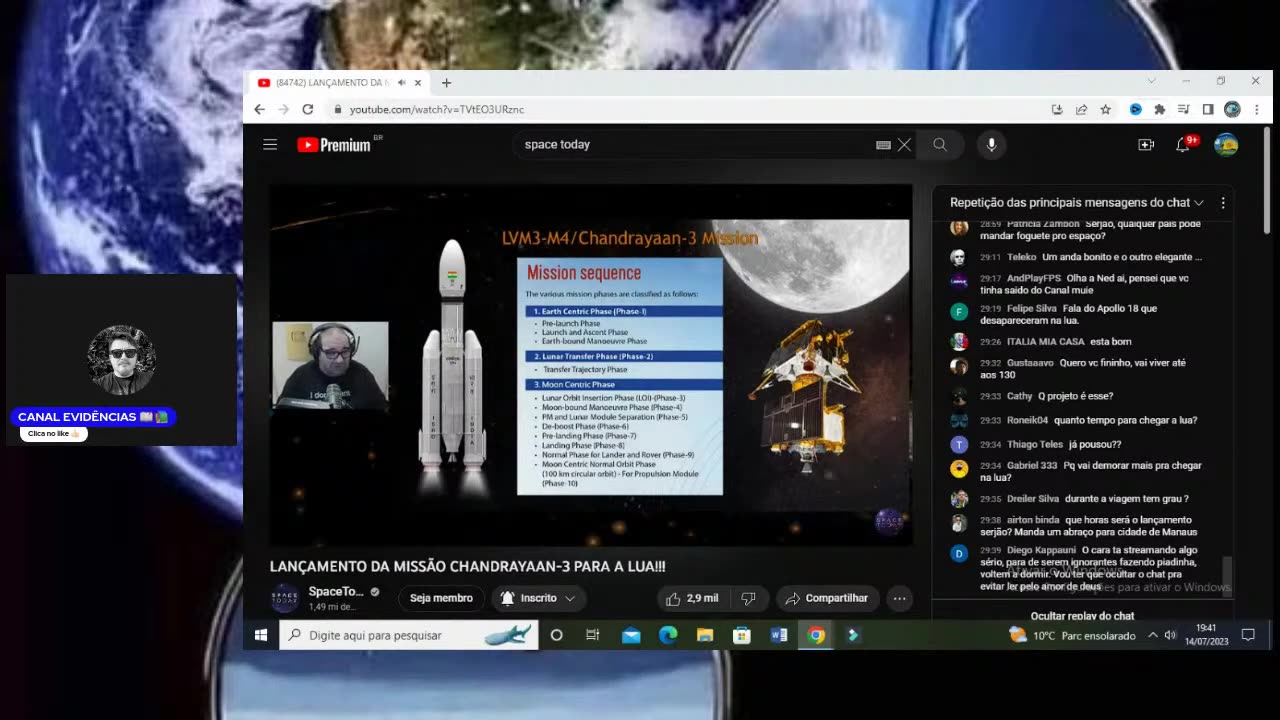
Task: Open Microsoft Store from the taskbar
Action: (742, 635)
